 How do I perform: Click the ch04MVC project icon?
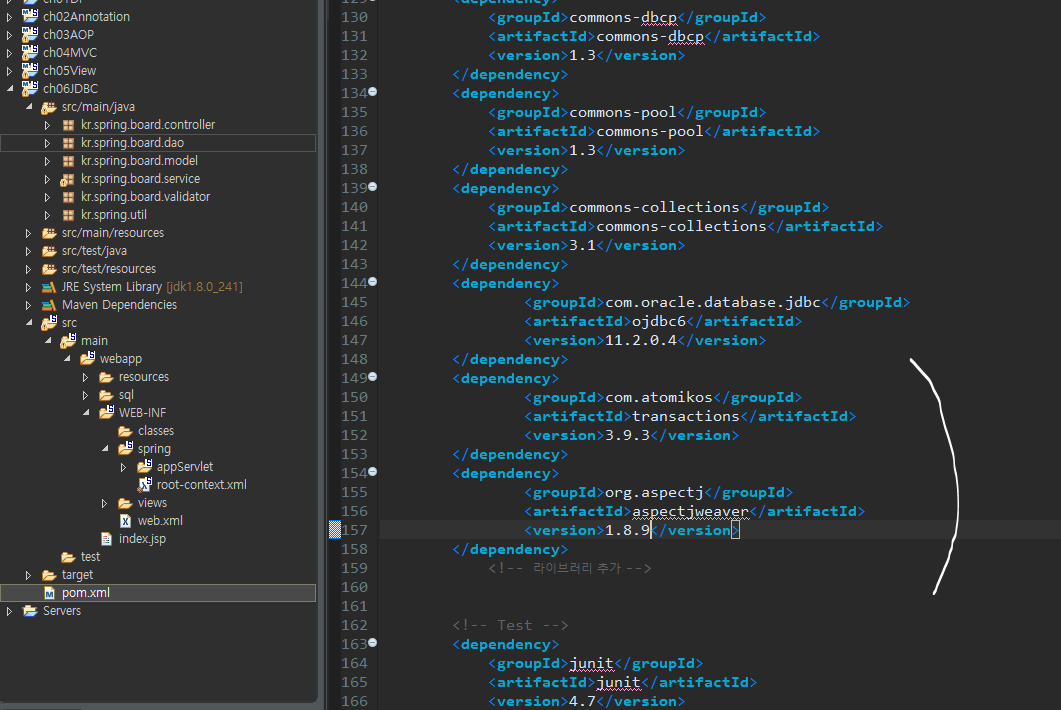pos(30,52)
